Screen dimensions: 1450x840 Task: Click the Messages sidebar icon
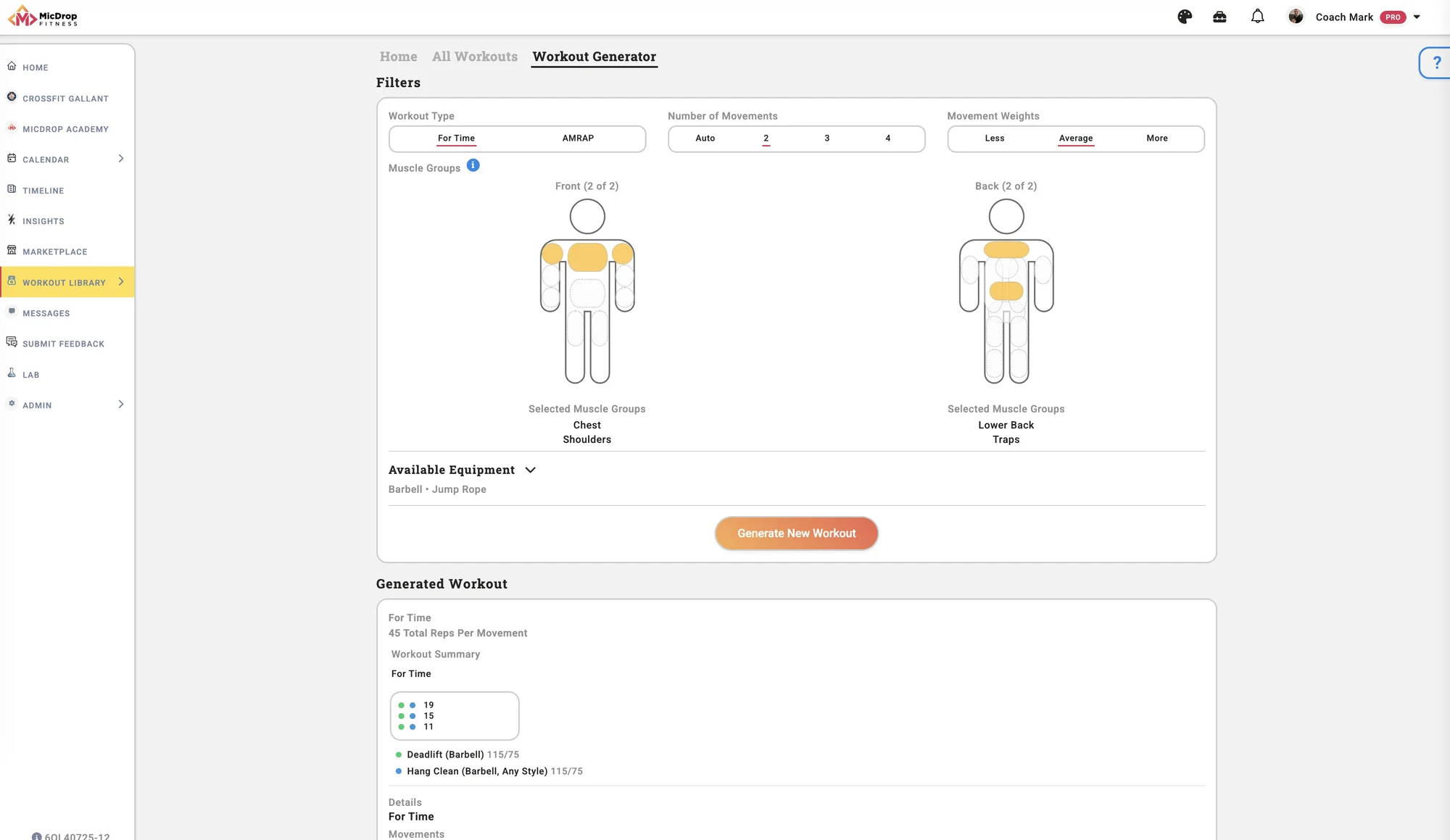(12, 312)
